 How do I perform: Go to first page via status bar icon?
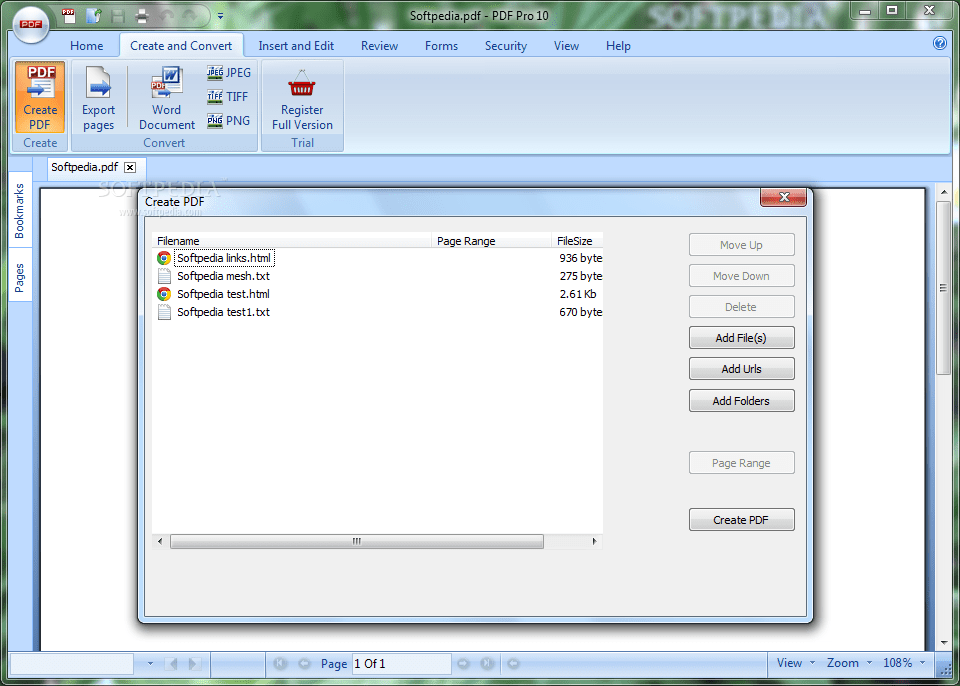[280, 663]
